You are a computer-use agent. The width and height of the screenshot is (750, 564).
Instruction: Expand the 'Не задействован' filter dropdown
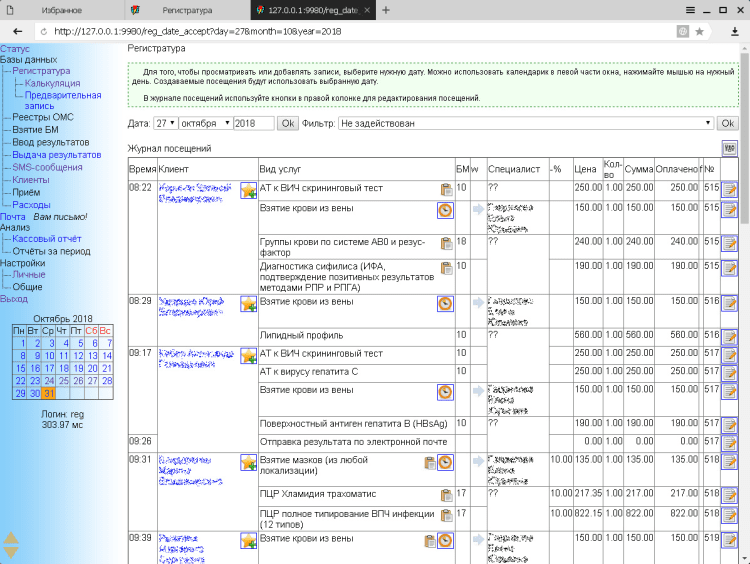pos(526,123)
